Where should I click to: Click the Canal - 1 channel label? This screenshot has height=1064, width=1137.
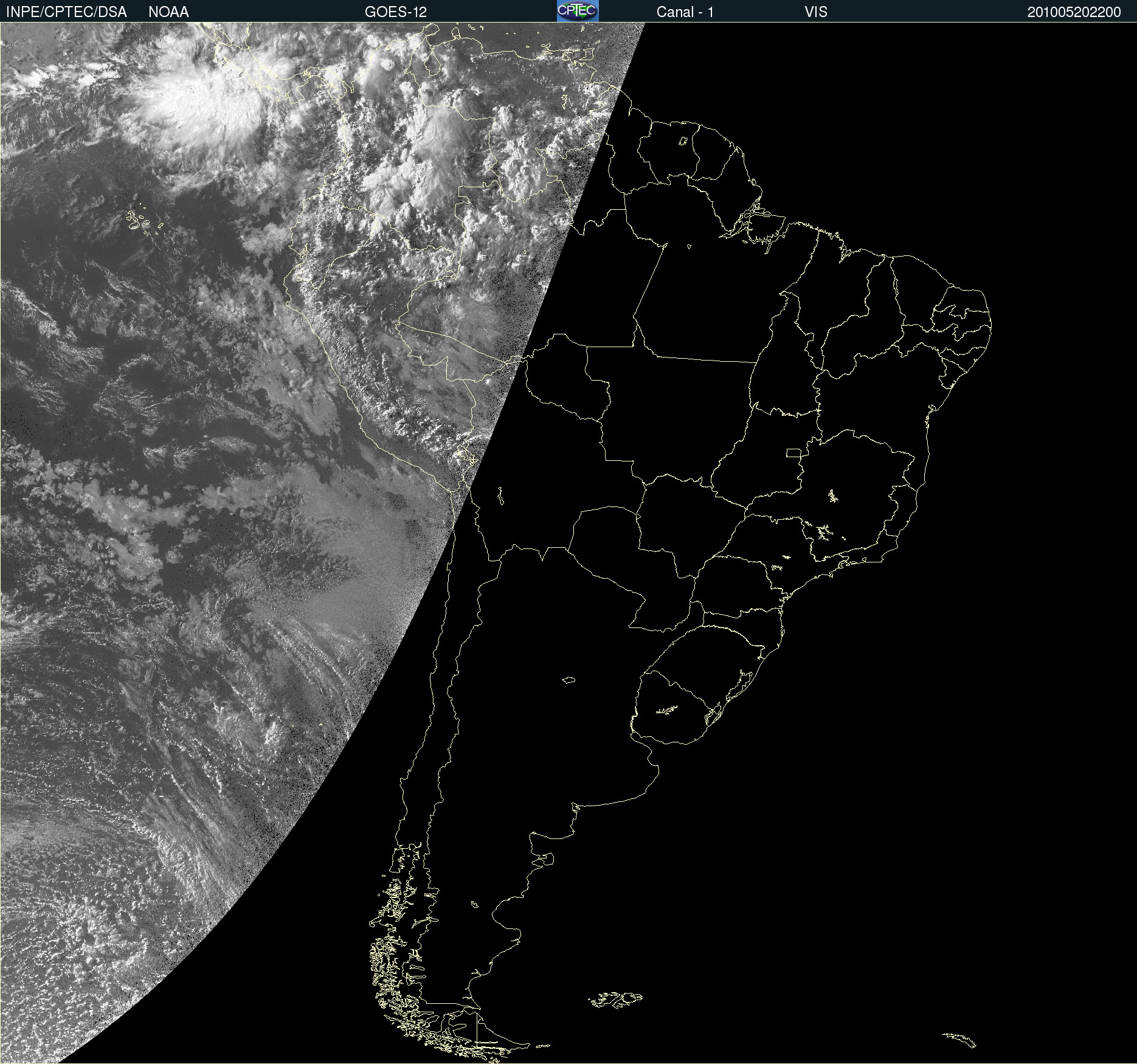click(x=685, y=12)
